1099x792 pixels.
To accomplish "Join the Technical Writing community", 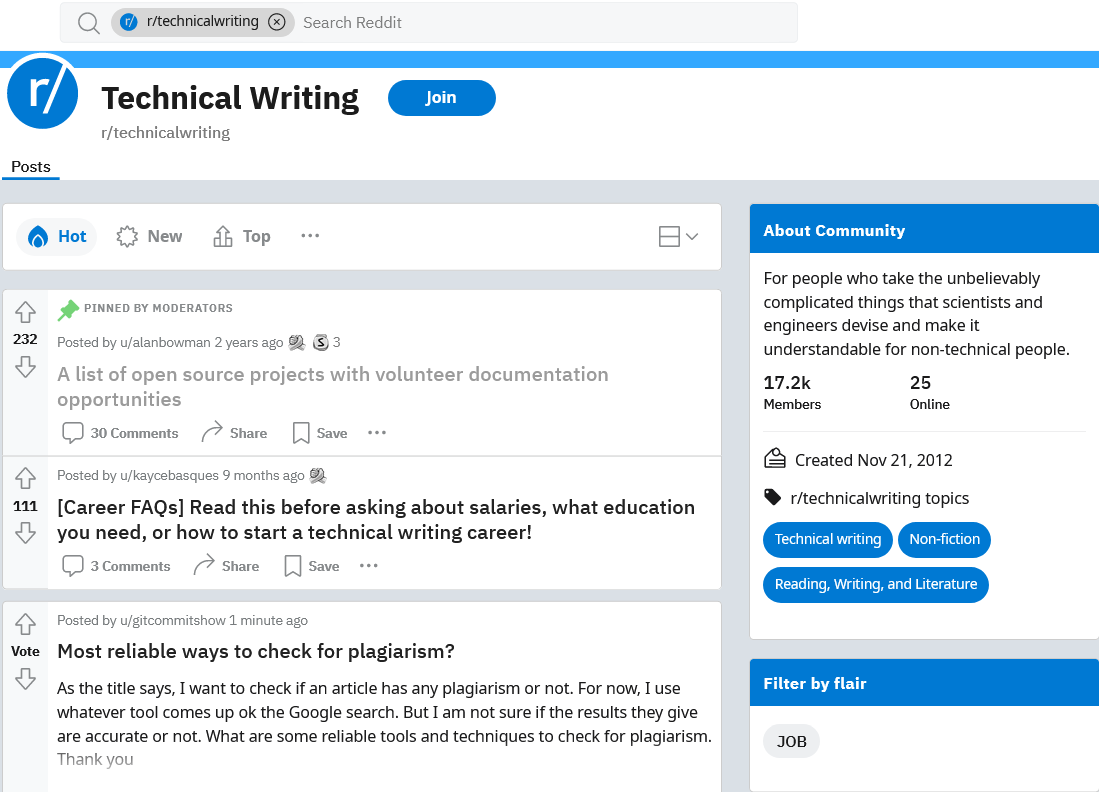I will pos(441,98).
